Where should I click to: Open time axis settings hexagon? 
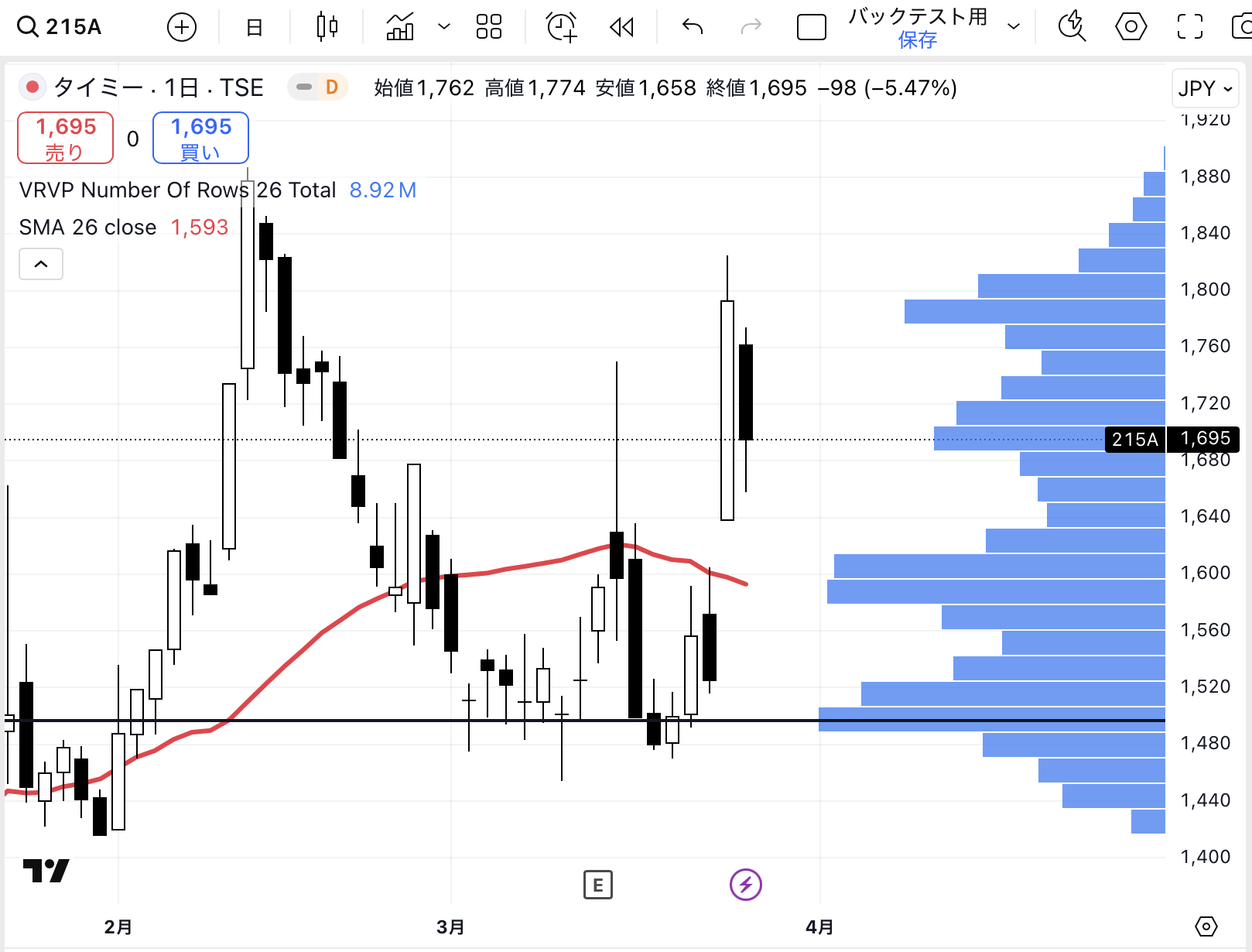(1206, 926)
